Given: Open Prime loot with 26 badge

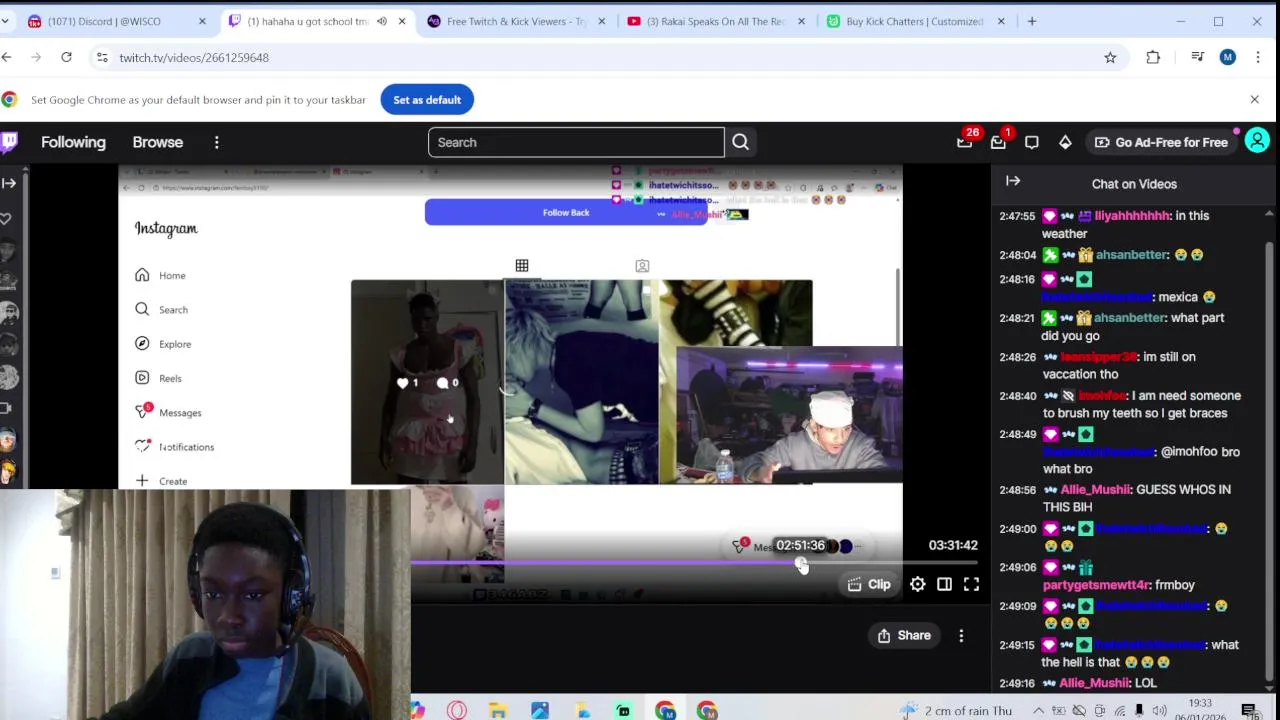Looking at the screenshot, I should click(965, 142).
